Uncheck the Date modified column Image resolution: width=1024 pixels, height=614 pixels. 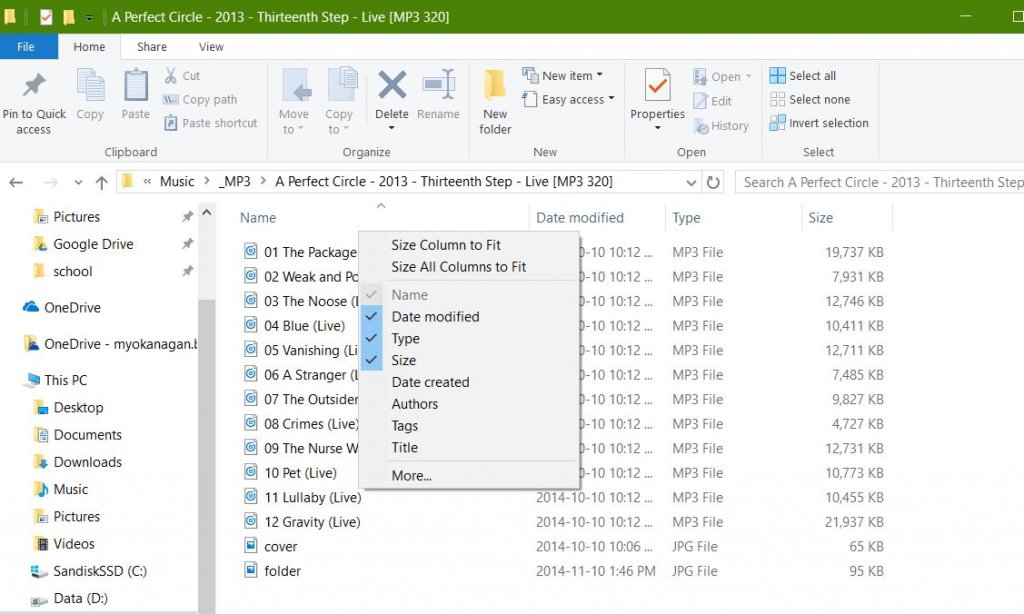(435, 316)
